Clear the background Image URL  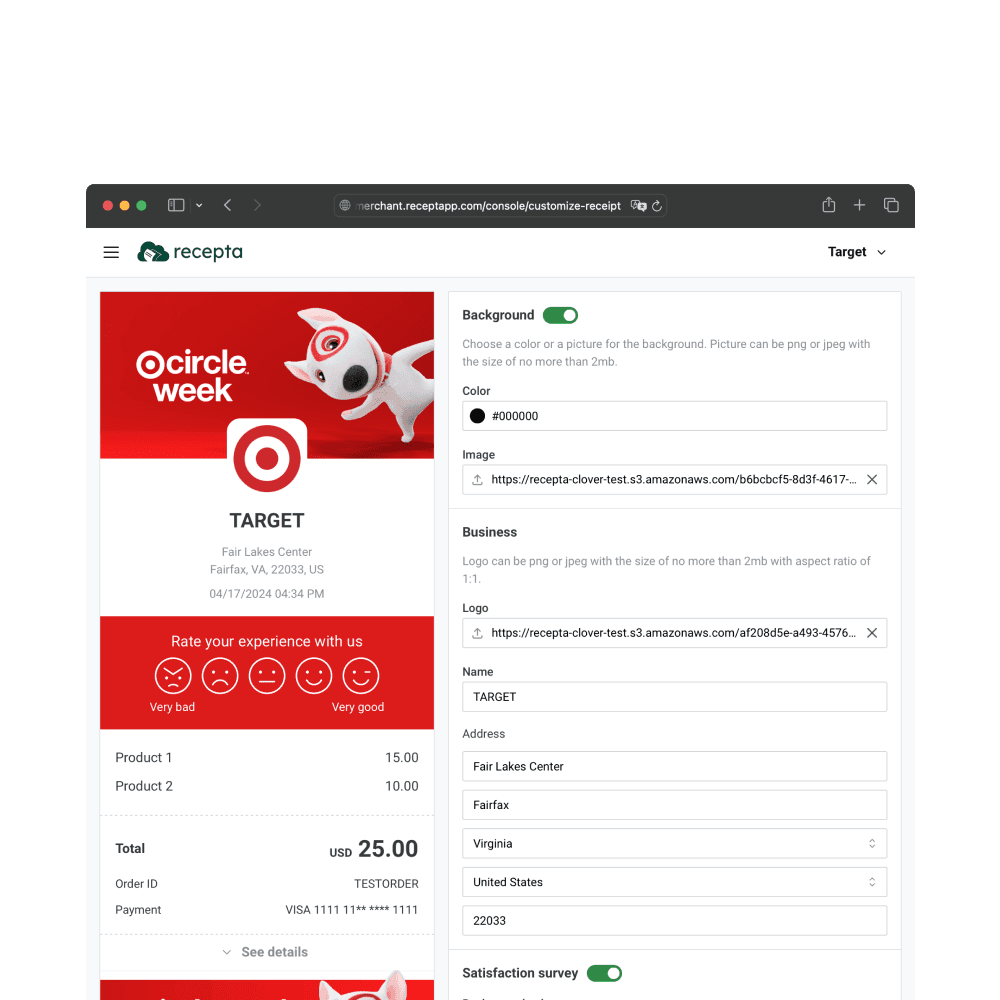click(872, 480)
